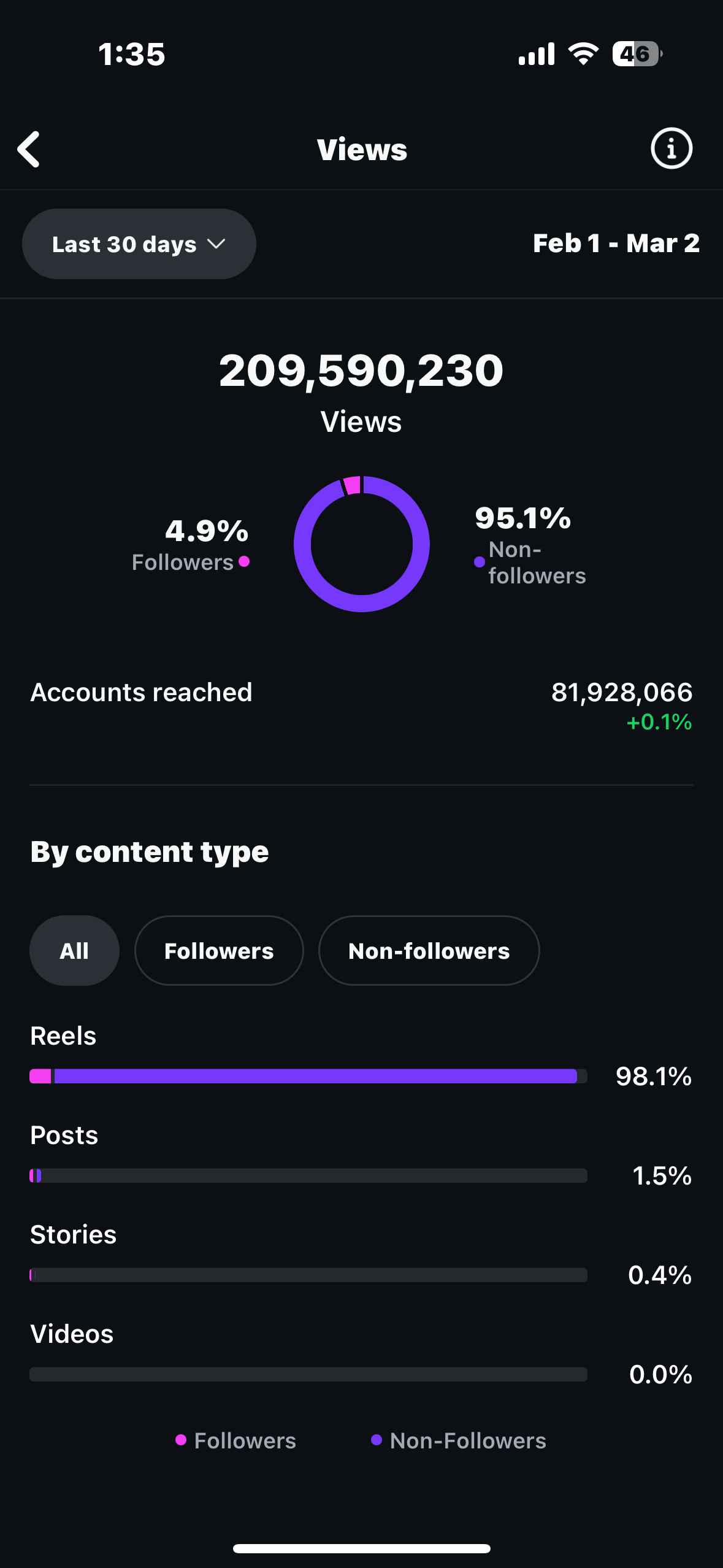The image size is (723, 1568).
Task: Tap the battery status icon
Action: [x=637, y=54]
